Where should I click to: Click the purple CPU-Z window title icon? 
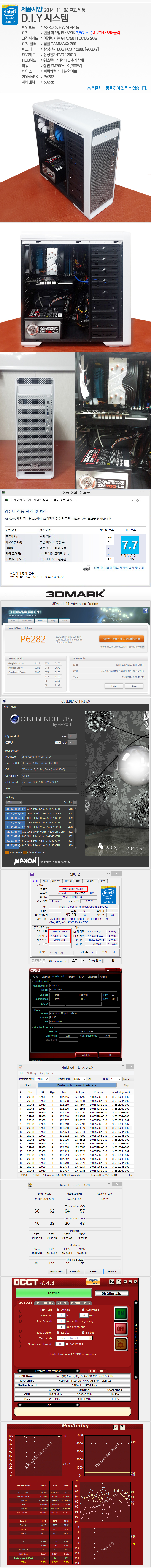coord(32,874)
